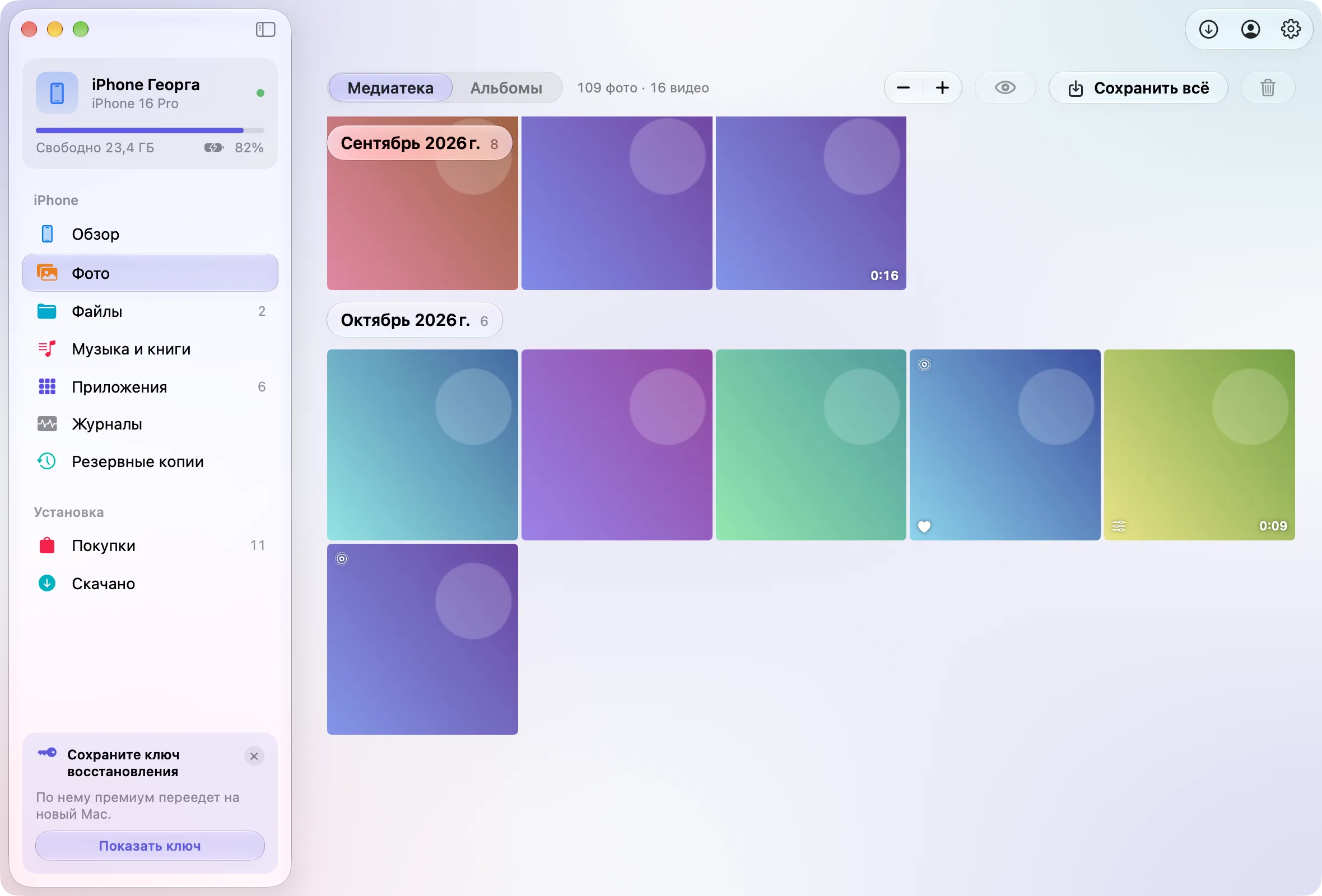Click the green device connection status dot
The height and width of the screenshot is (896, 1322).
tap(260, 92)
